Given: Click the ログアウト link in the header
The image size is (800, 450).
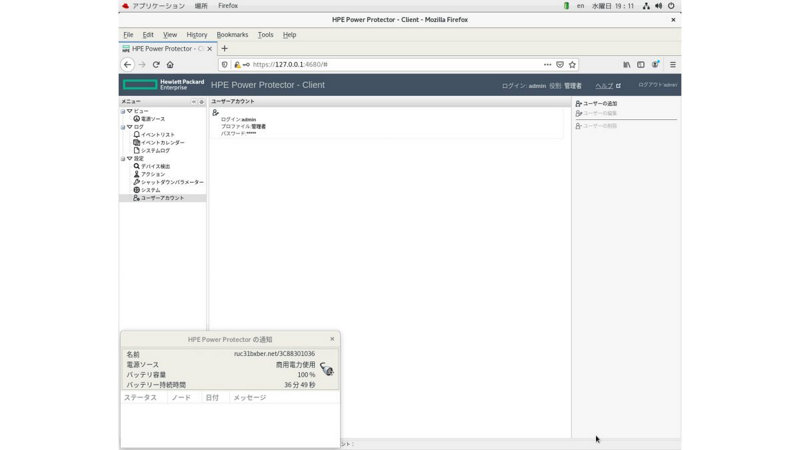Looking at the screenshot, I should 657,85.
